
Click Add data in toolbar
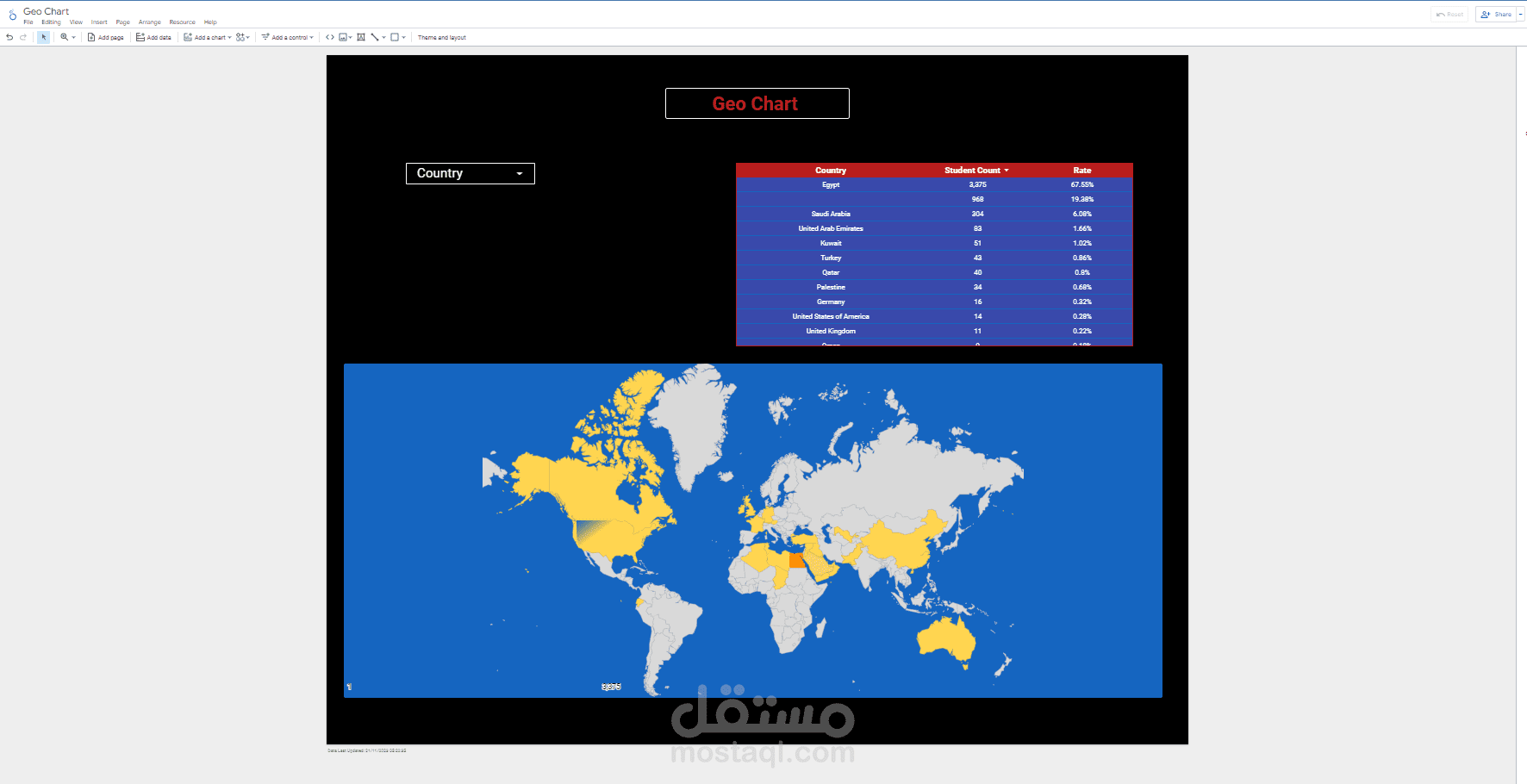pyautogui.click(x=153, y=37)
